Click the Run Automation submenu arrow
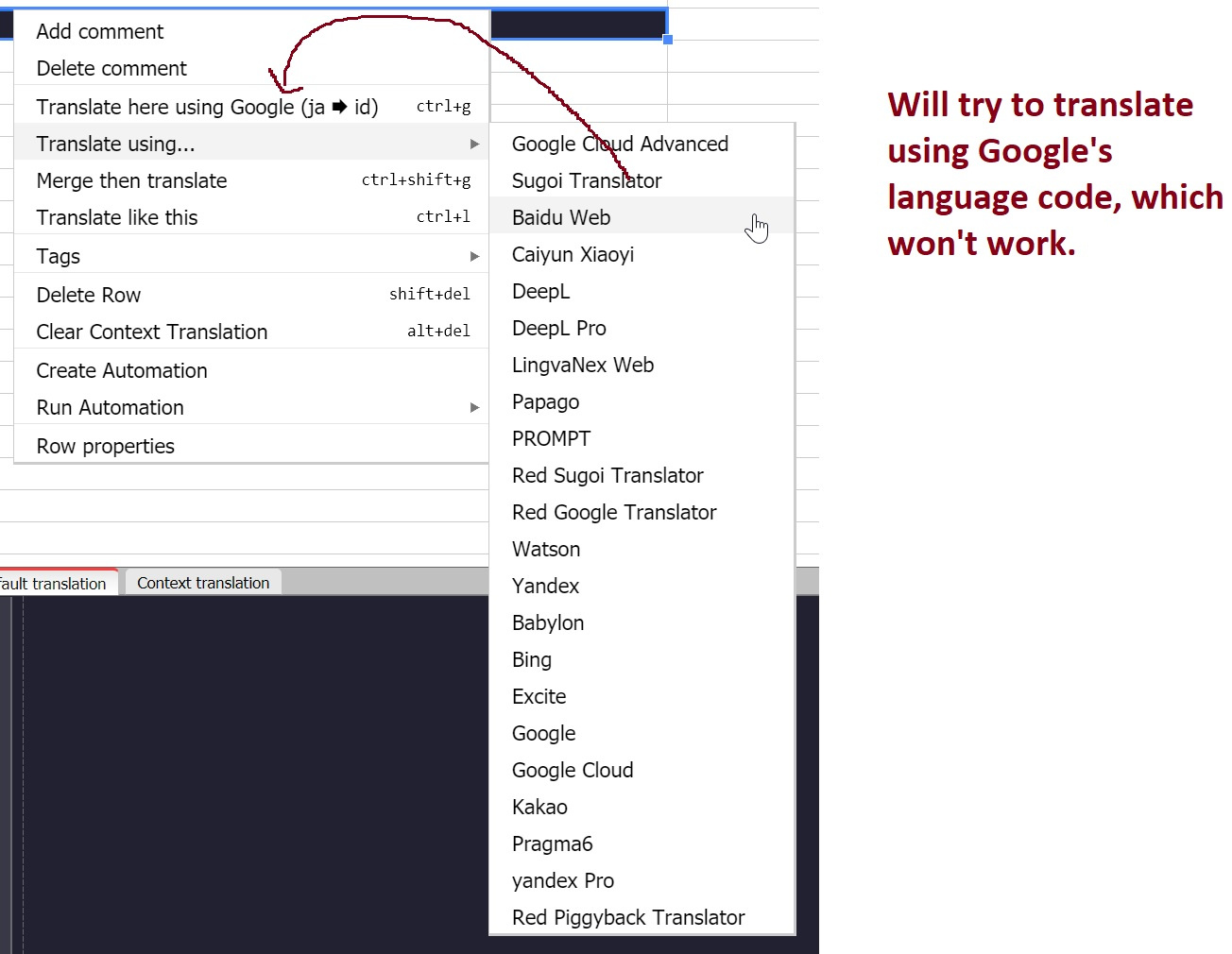Image resolution: width=1232 pixels, height=954 pixels. coord(474,407)
